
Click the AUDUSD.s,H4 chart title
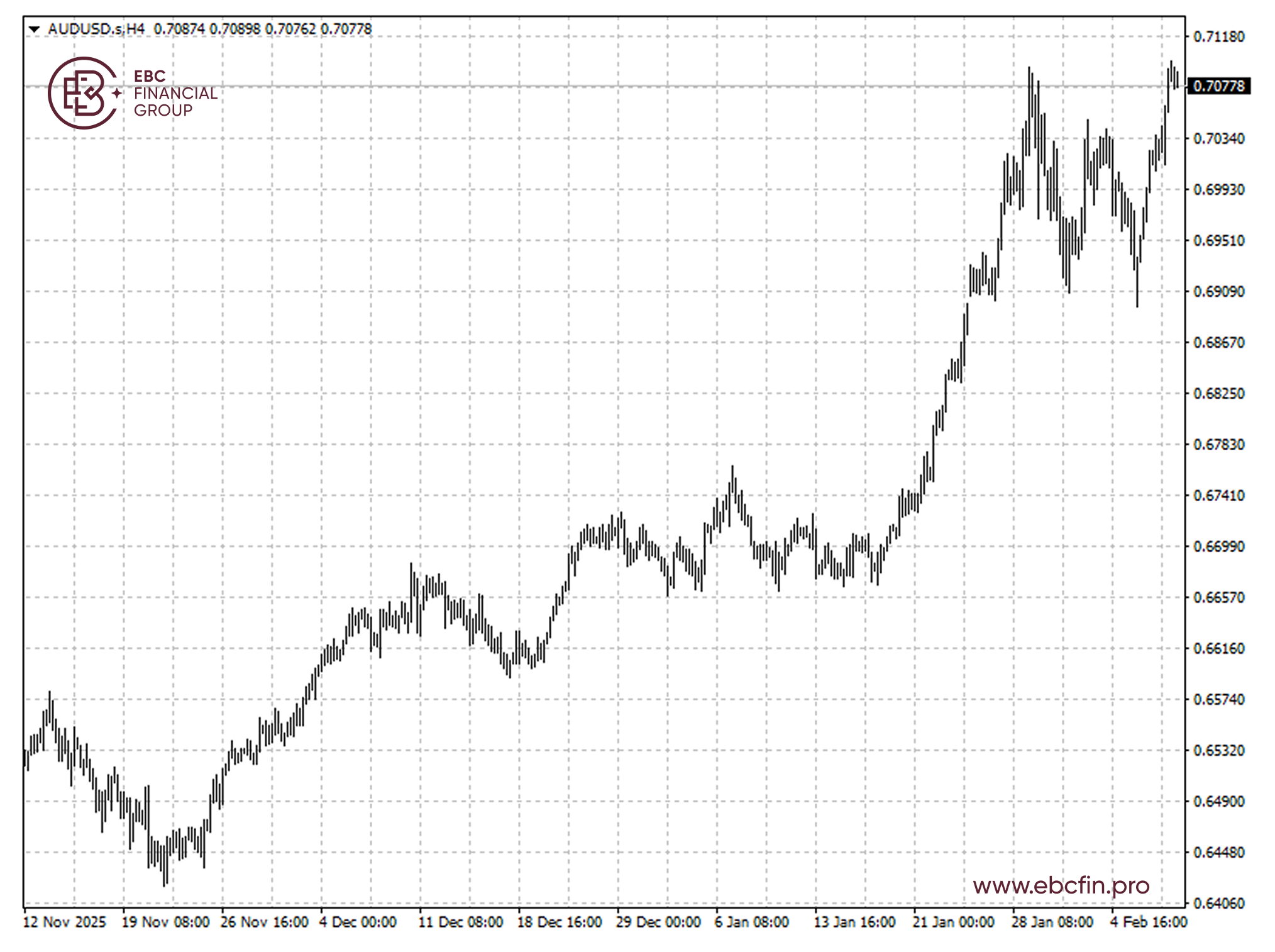[x=96, y=29]
